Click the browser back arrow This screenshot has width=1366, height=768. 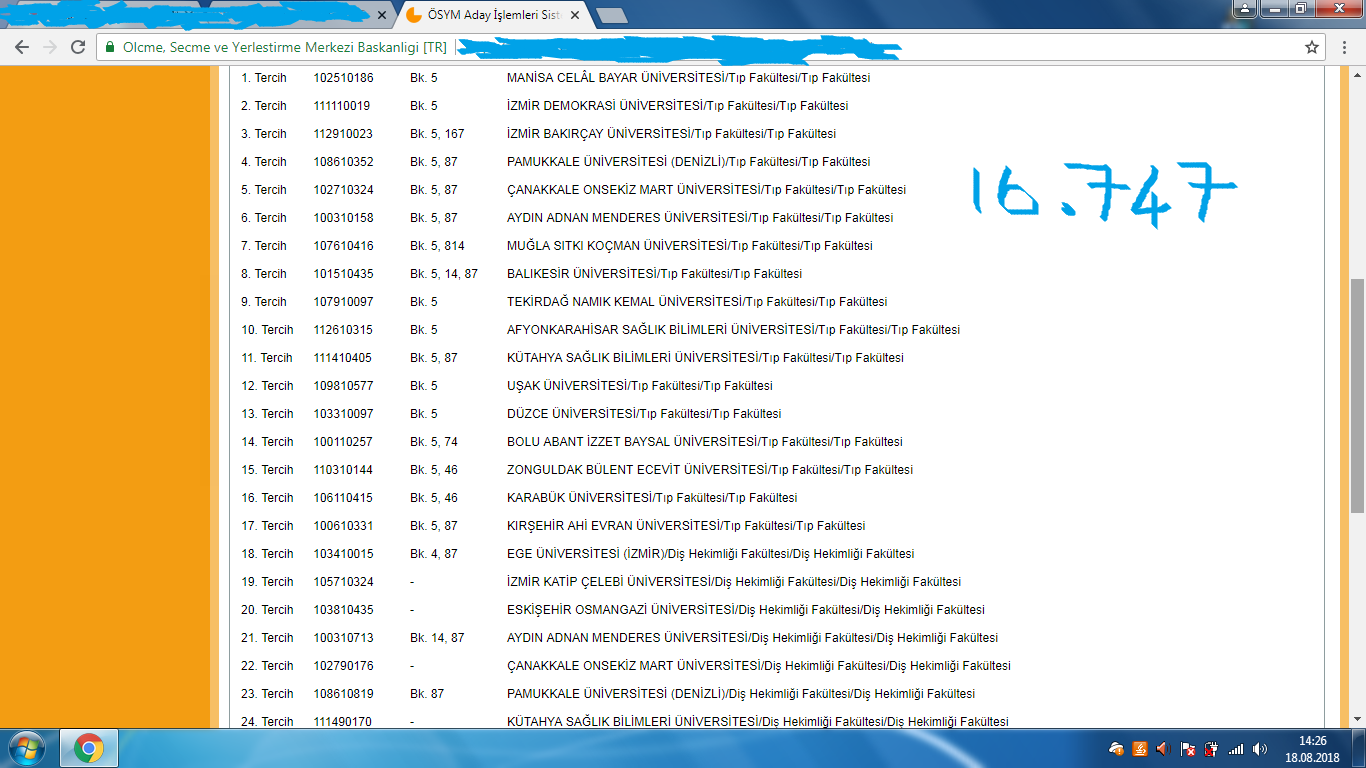22,47
